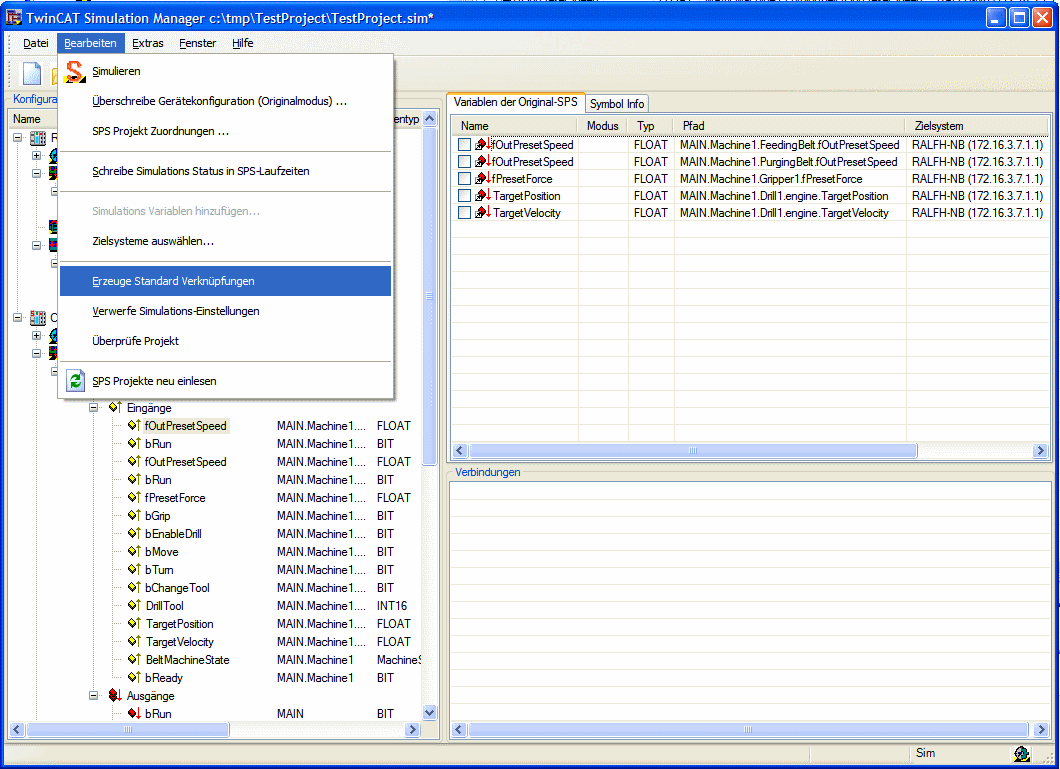Click the input icon beside bGrip
This screenshot has width=1060, height=769.
pyautogui.click(x=134, y=516)
